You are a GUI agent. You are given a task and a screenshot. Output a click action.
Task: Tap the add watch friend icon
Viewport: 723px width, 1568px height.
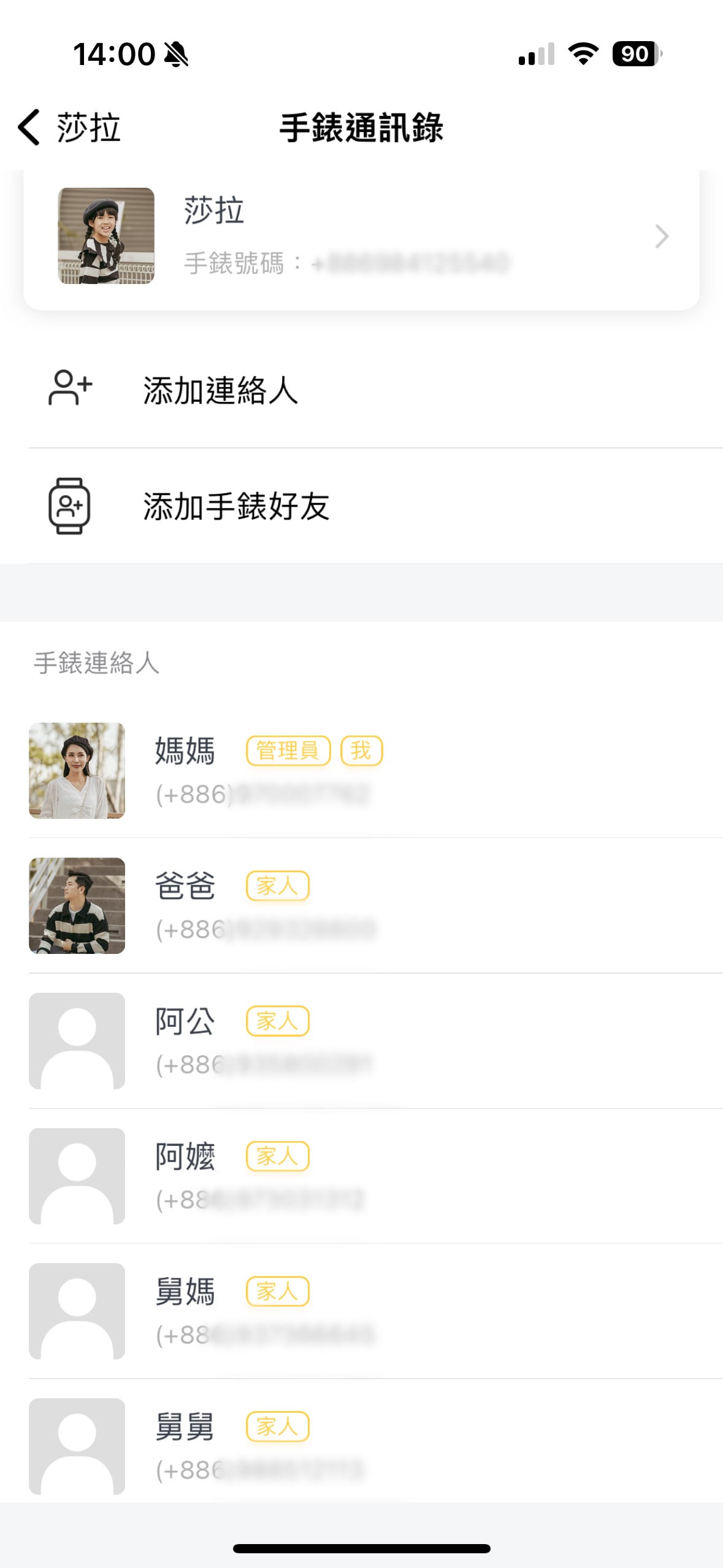coord(69,506)
